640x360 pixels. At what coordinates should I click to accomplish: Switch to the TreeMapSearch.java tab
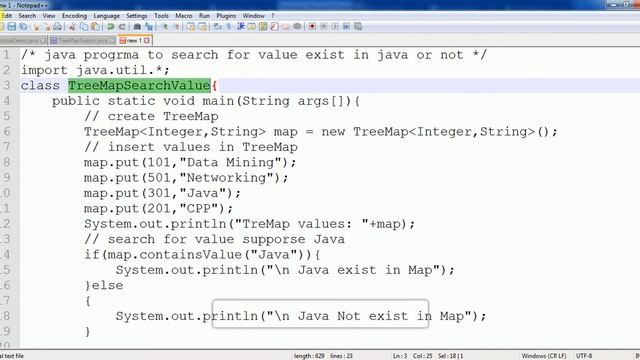click(x=82, y=40)
